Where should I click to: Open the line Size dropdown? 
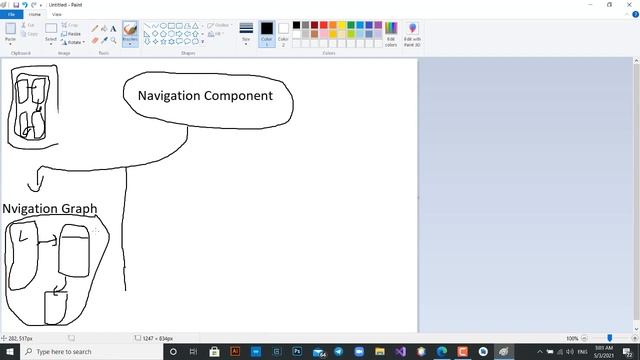point(246,34)
